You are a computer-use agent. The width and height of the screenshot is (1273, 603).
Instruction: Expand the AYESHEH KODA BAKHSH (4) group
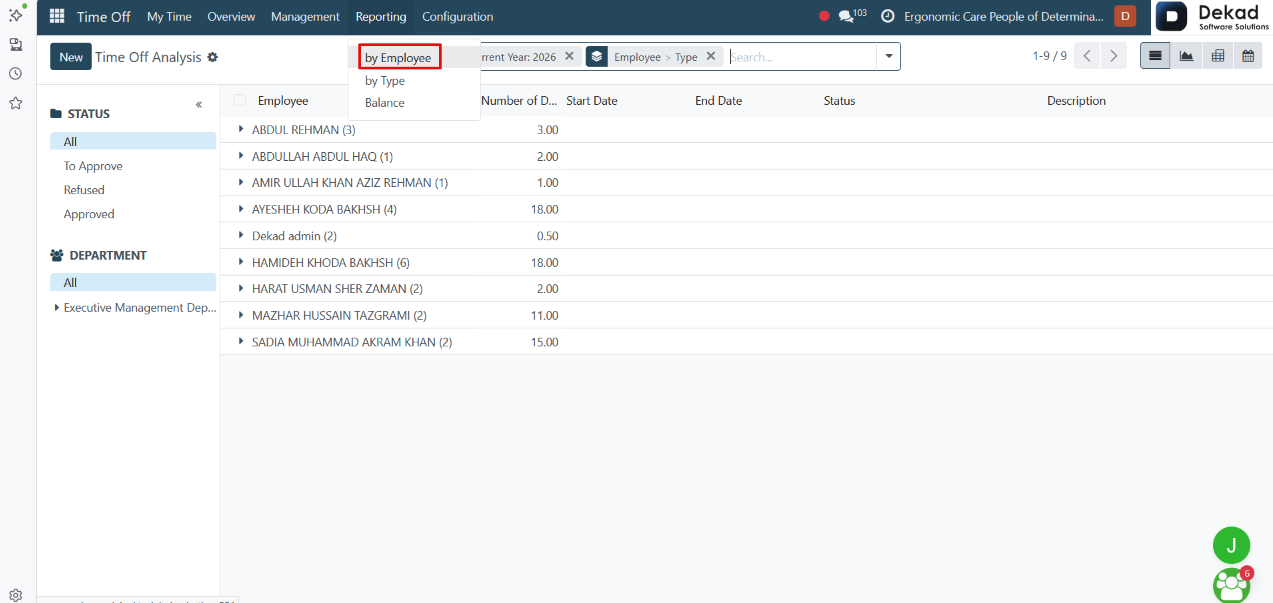pyautogui.click(x=241, y=209)
